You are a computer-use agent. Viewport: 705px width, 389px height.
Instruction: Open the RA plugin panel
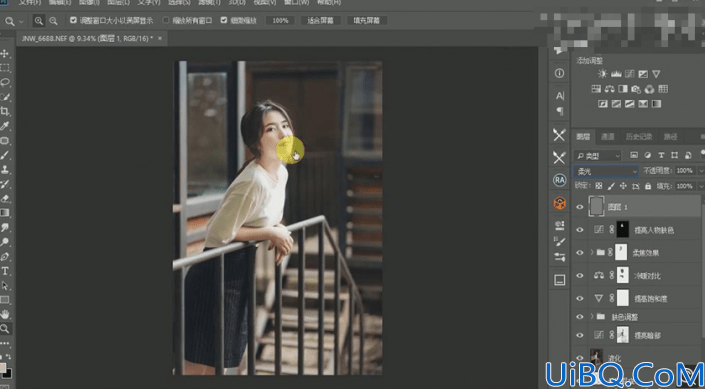tap(559, 180)
